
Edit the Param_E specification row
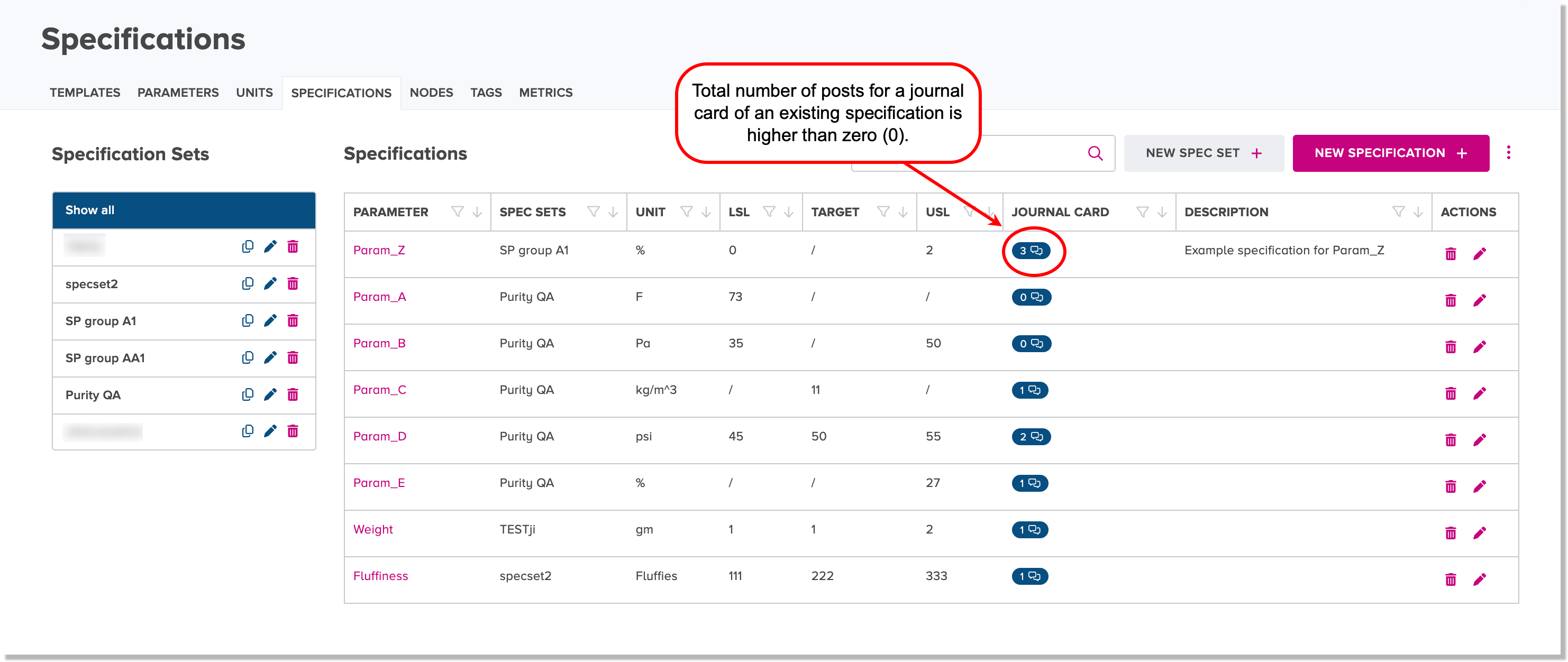[x=1479, y=487]
